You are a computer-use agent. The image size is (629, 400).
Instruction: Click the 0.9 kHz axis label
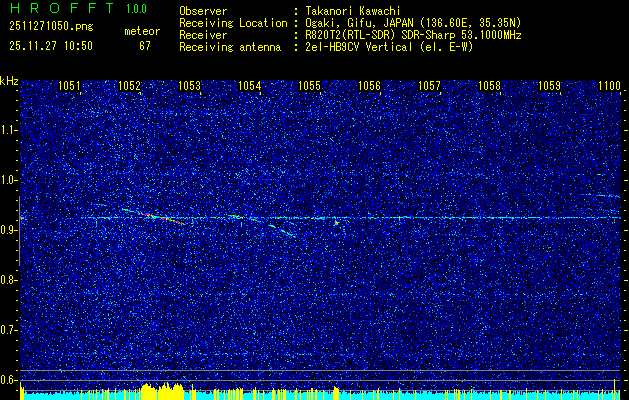point(8,230)
